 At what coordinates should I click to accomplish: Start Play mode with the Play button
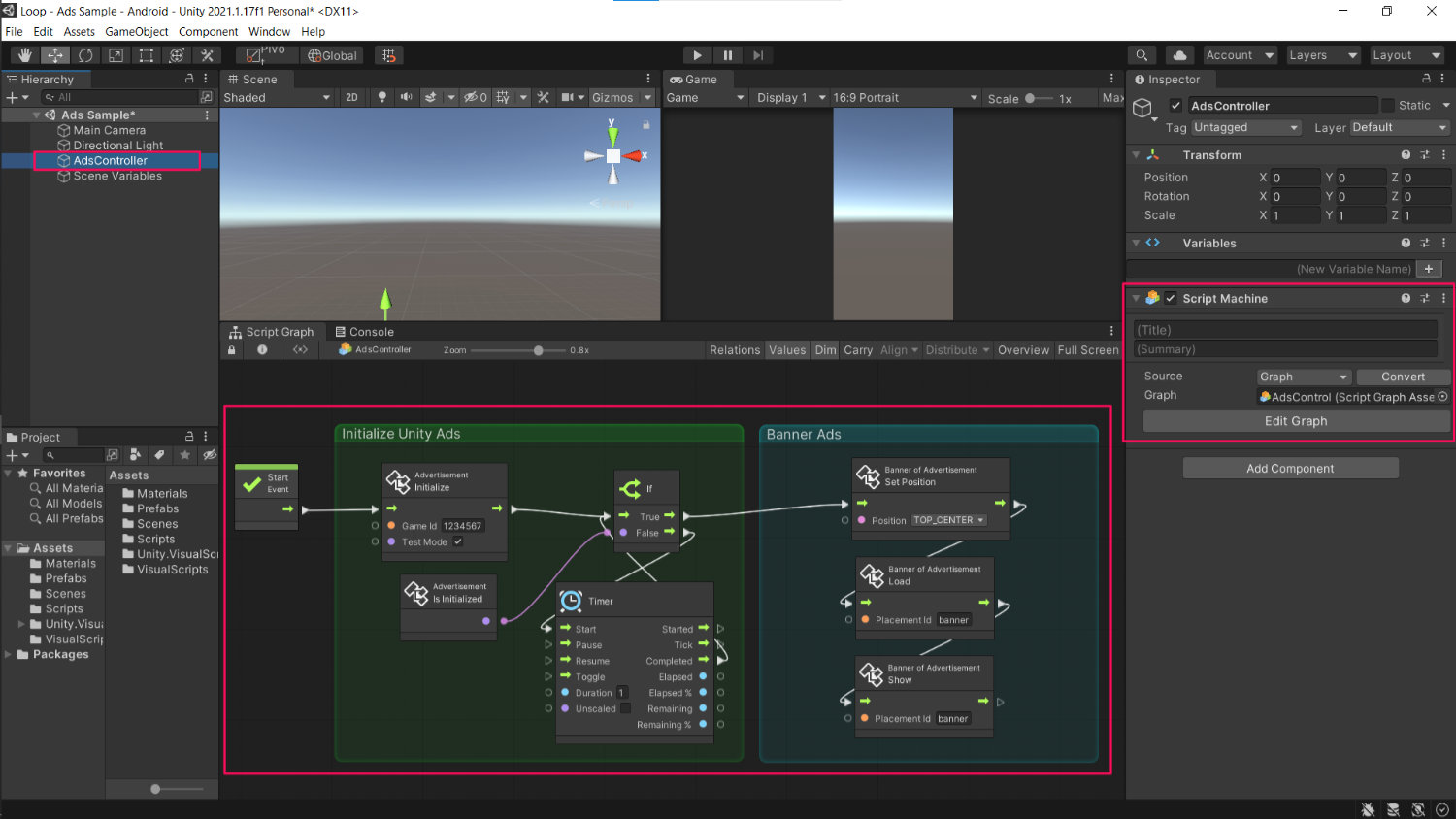[x=697, y=55]
